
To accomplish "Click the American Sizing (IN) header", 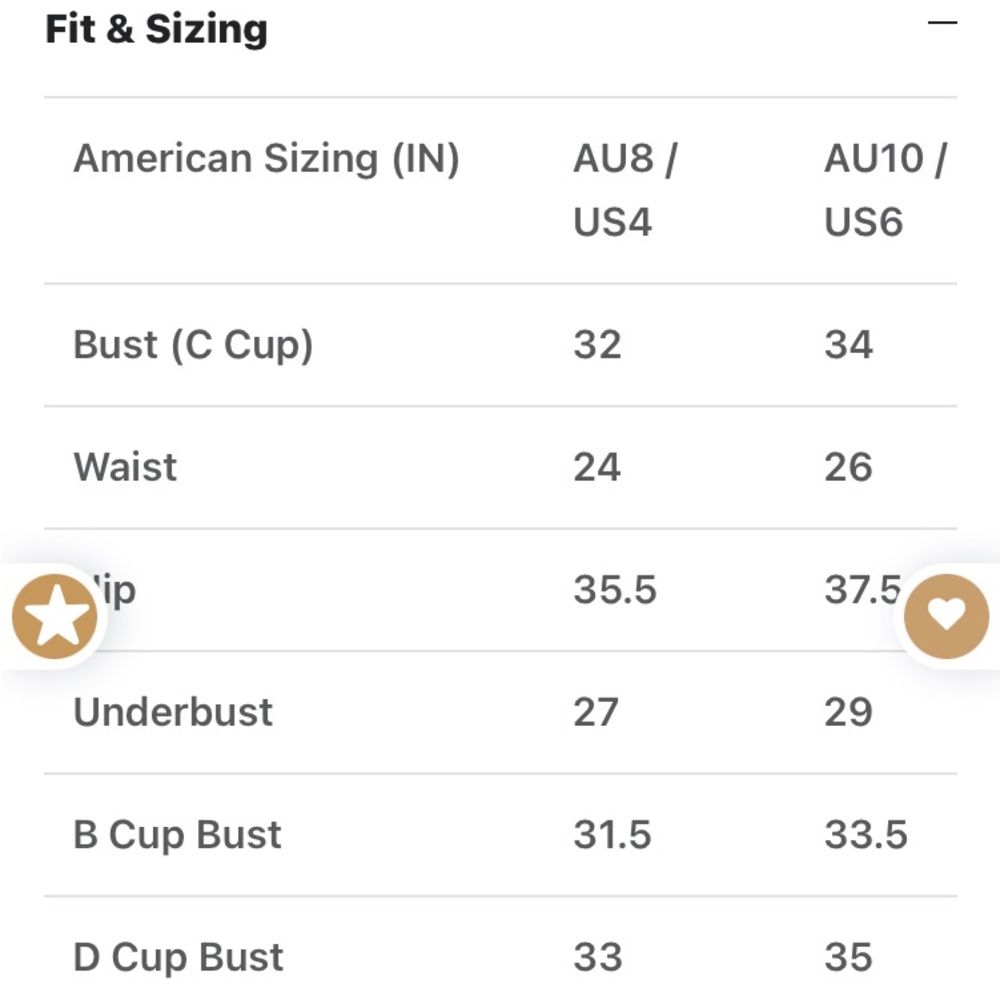I will pyautogui.click(x=266, y=159).
